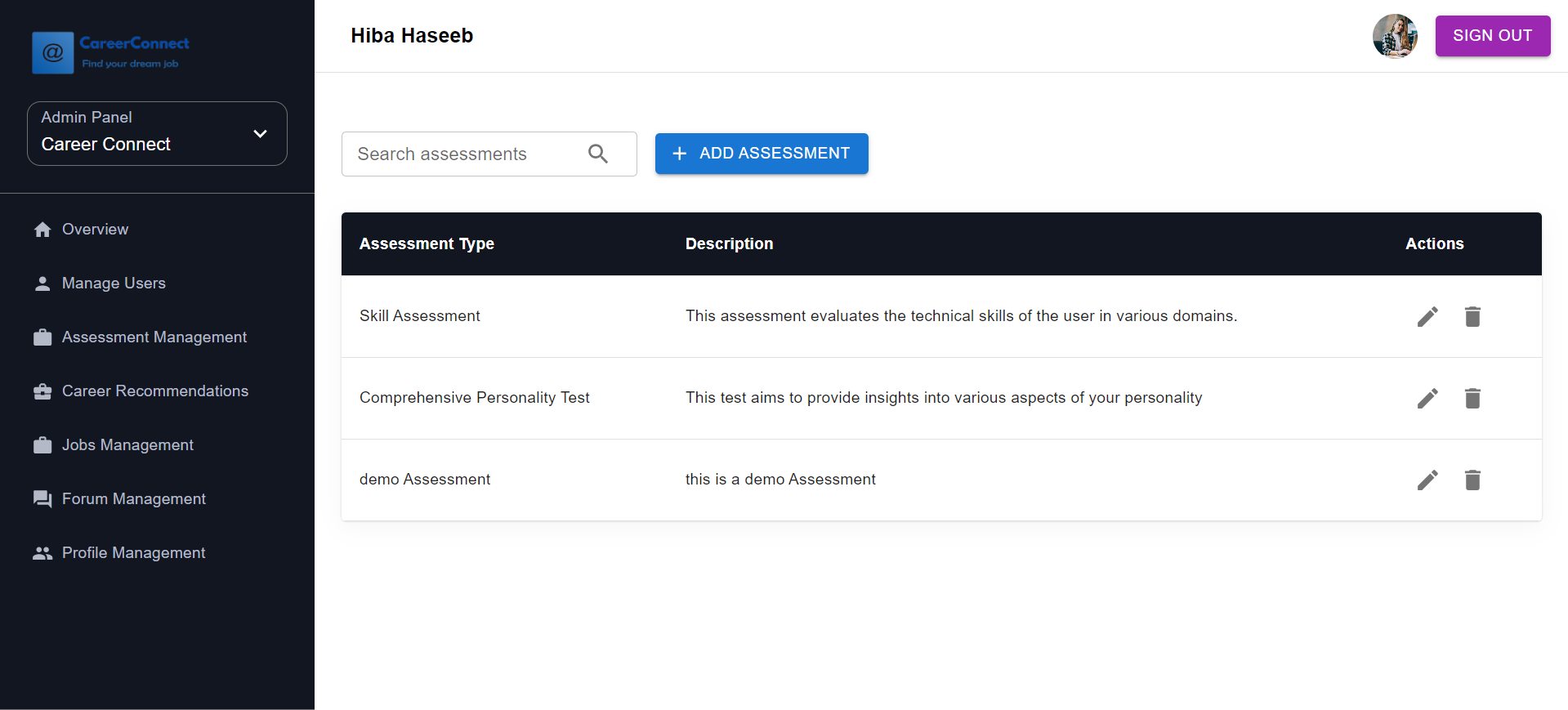Screen dimensions: 1568x710
Task: Open the user profile avatar
Action: pos(1395,36)
